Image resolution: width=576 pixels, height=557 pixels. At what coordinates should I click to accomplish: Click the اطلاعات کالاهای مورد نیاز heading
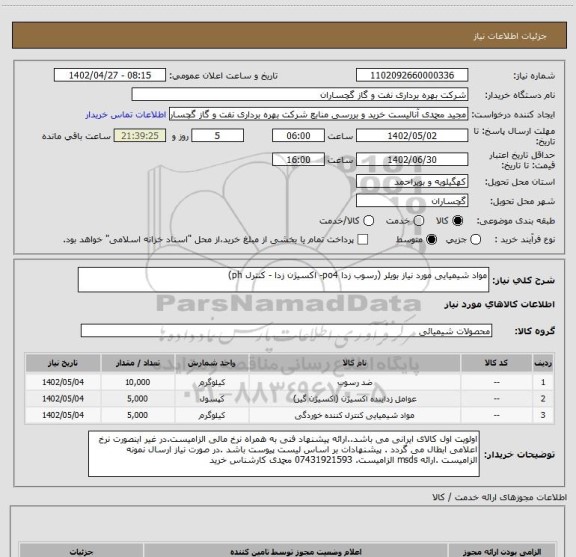[500, 304]
